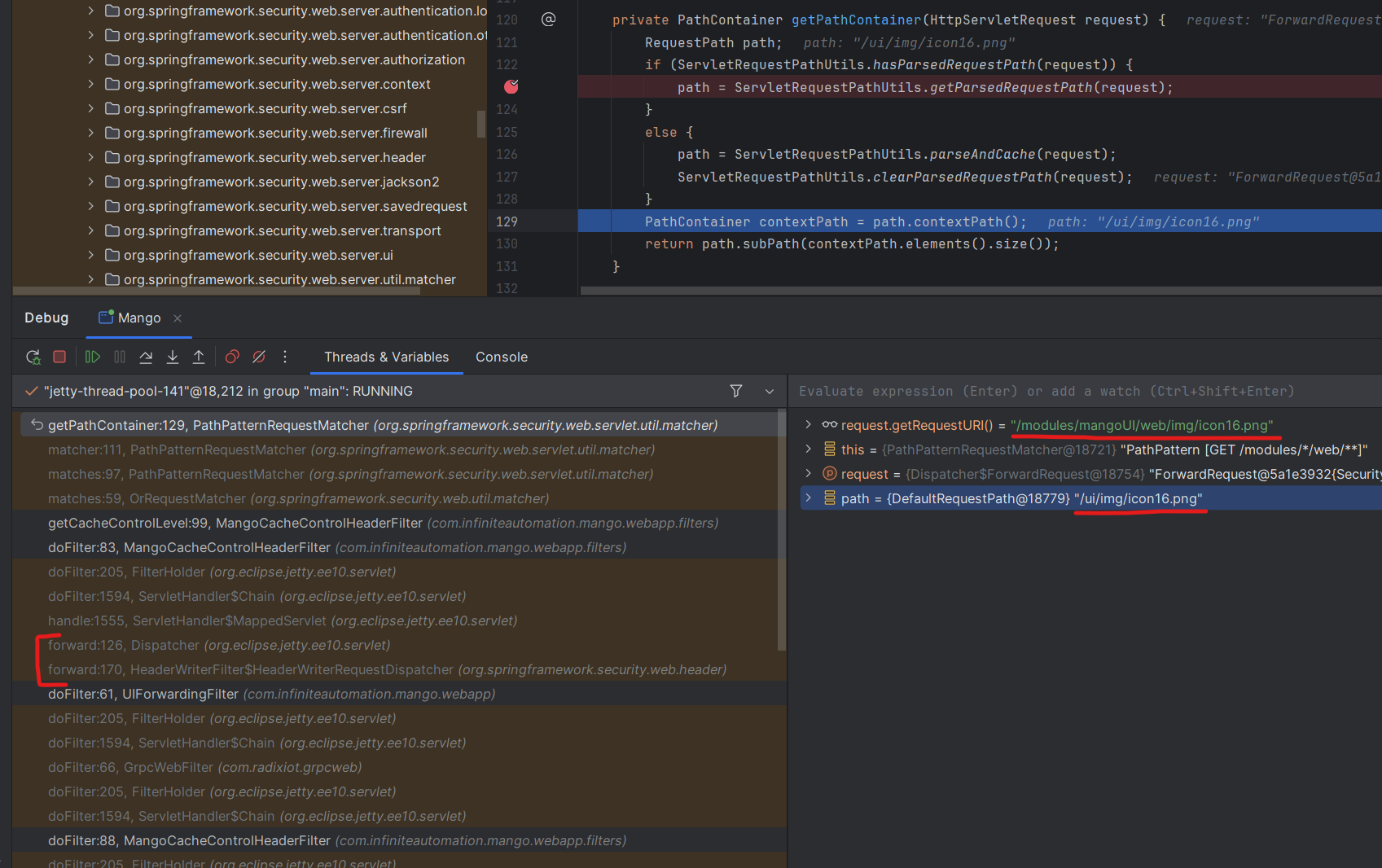The width and height of the screenshot is (1382, 868).
Task: Rerun the Mango debug session
Action: tap(33, 357)
